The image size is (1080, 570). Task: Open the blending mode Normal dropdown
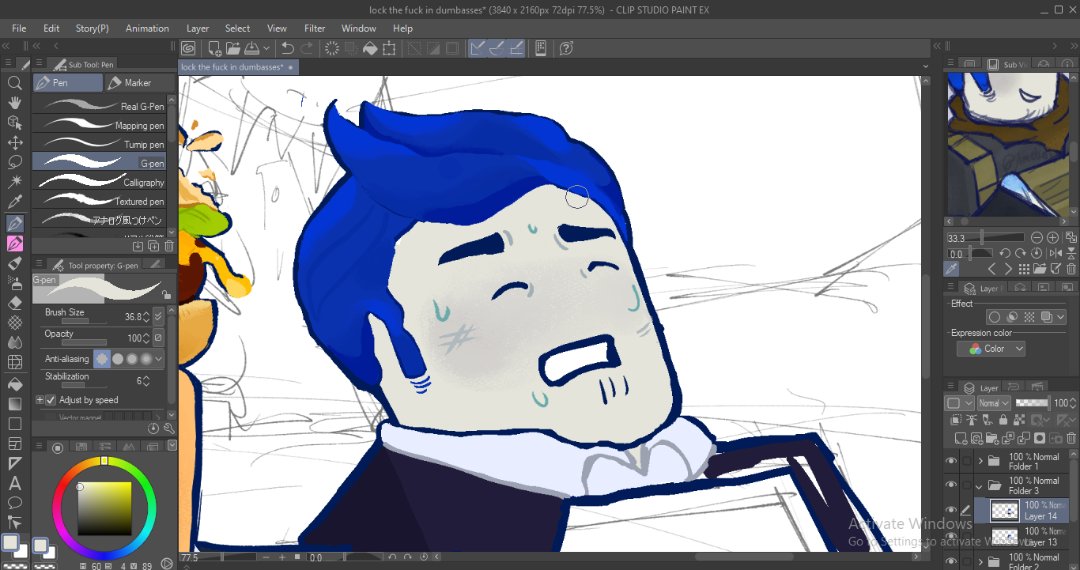[994, 403]
